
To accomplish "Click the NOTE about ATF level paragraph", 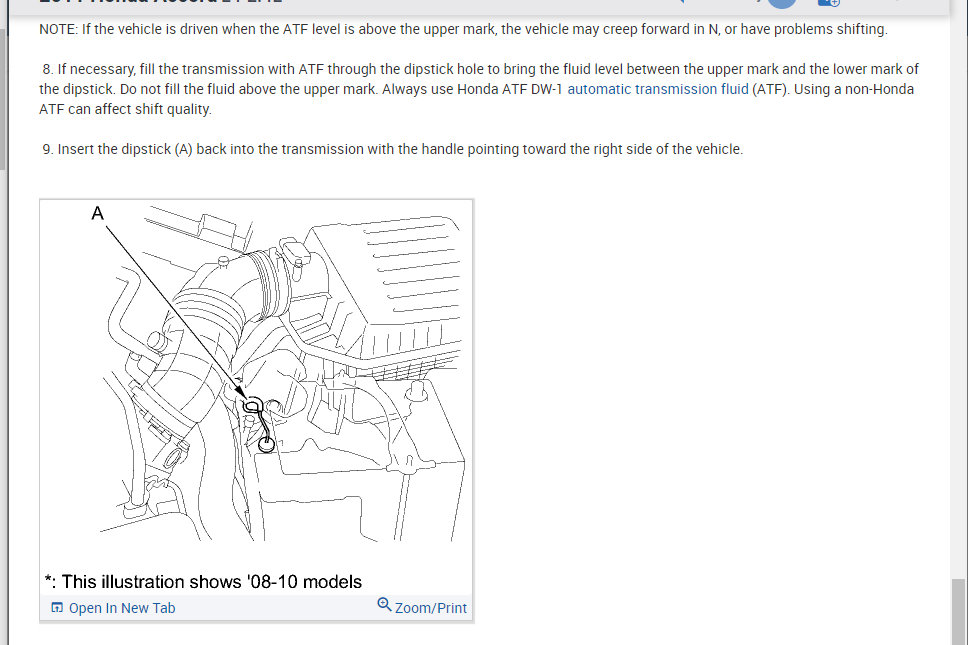I will pyautogui.click(x=463, y=29).
